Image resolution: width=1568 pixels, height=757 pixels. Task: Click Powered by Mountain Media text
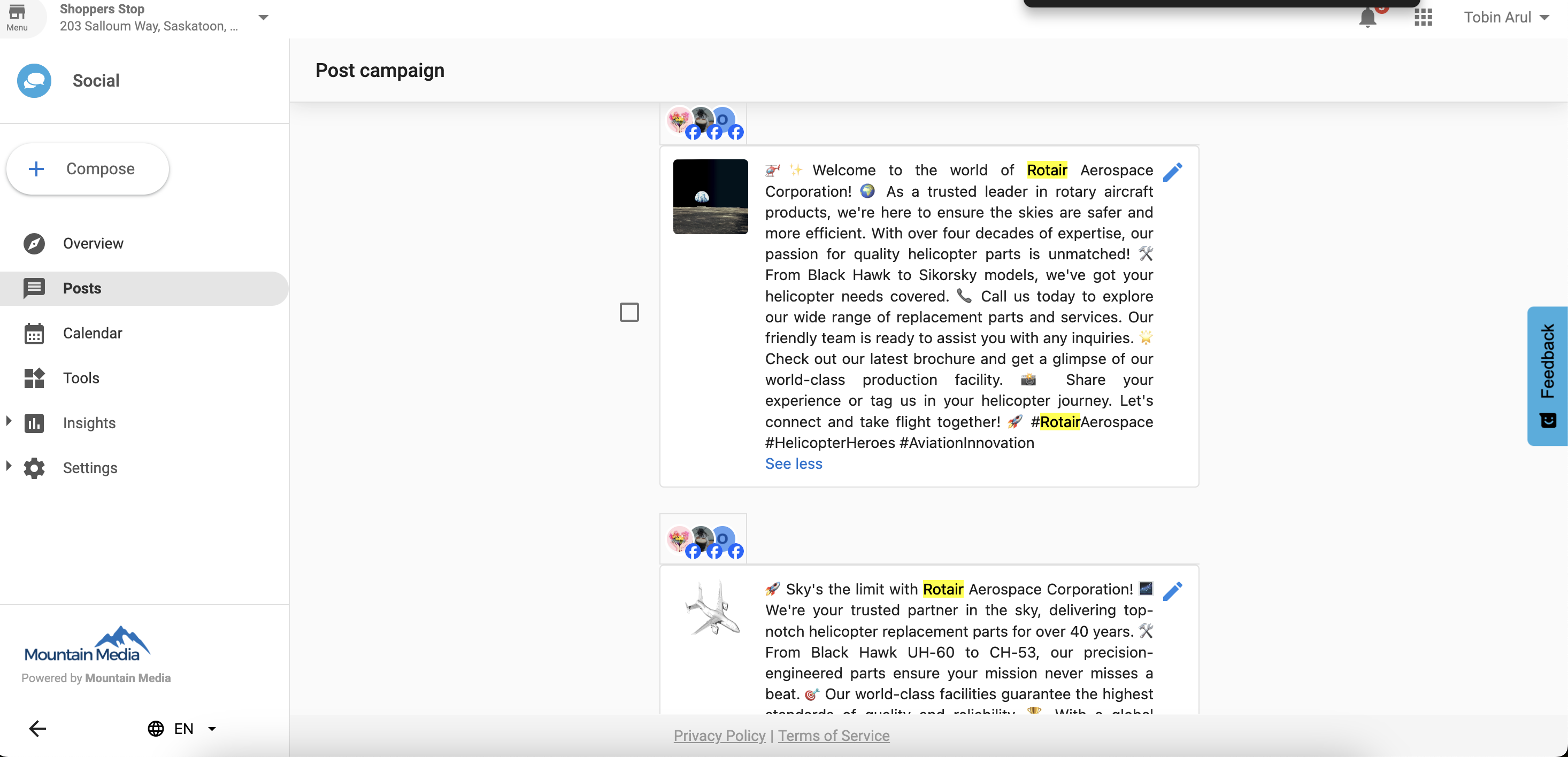pyautogui.click(x=96, y=678)
